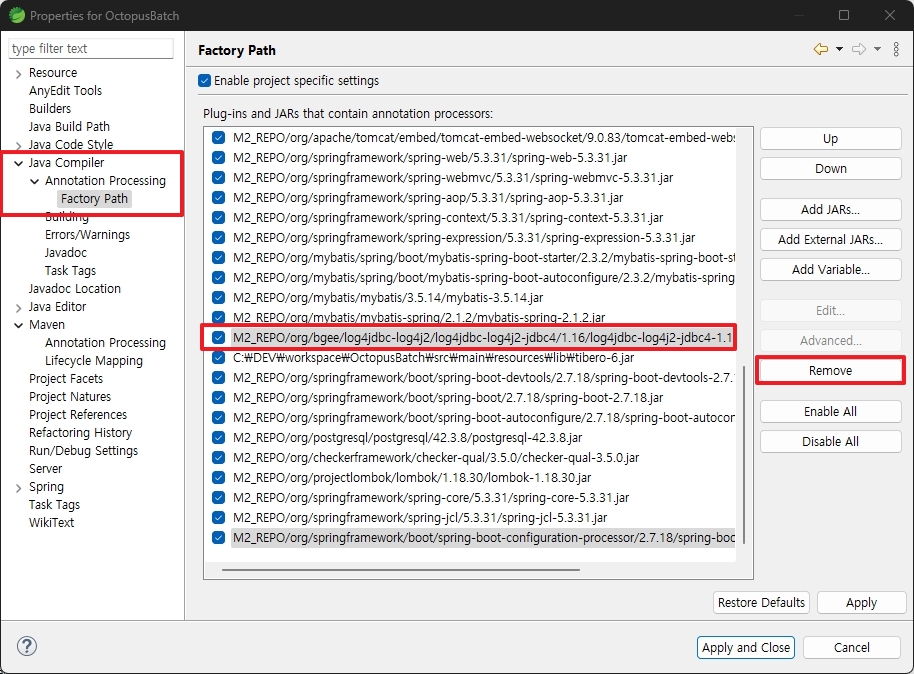Viewport: 914px width, 674px height.
Task: Open Javadoc Location page
Action: tap(75, 289)
